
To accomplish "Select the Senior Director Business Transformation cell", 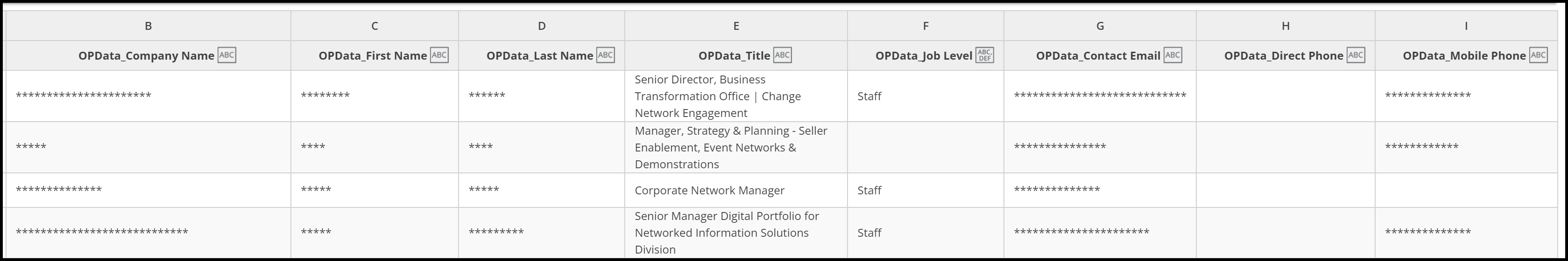I will [x=736, y=96].
